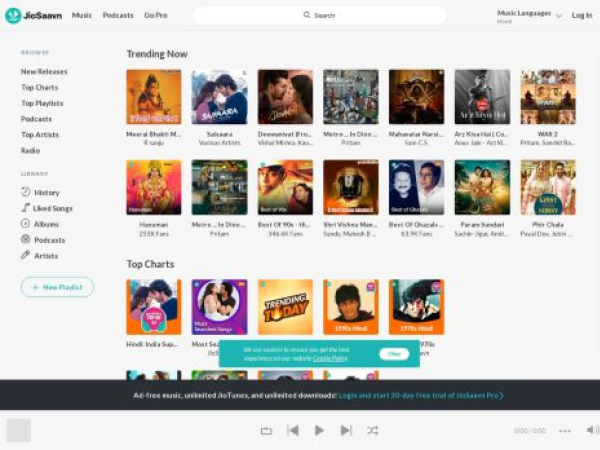
Task: Skip to previous track
Action: (x=293, y=430)
